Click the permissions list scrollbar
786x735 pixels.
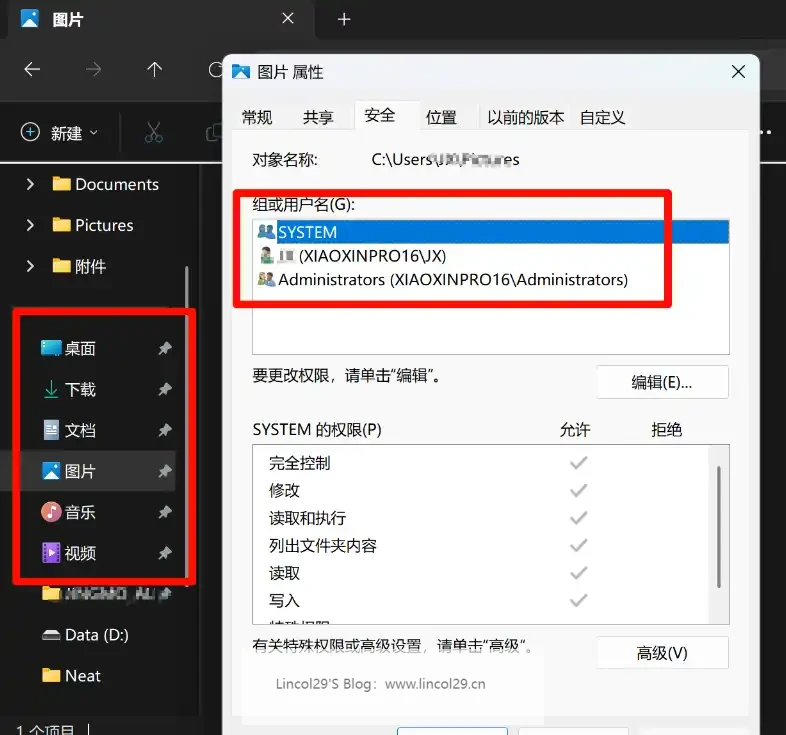[718, 530]
